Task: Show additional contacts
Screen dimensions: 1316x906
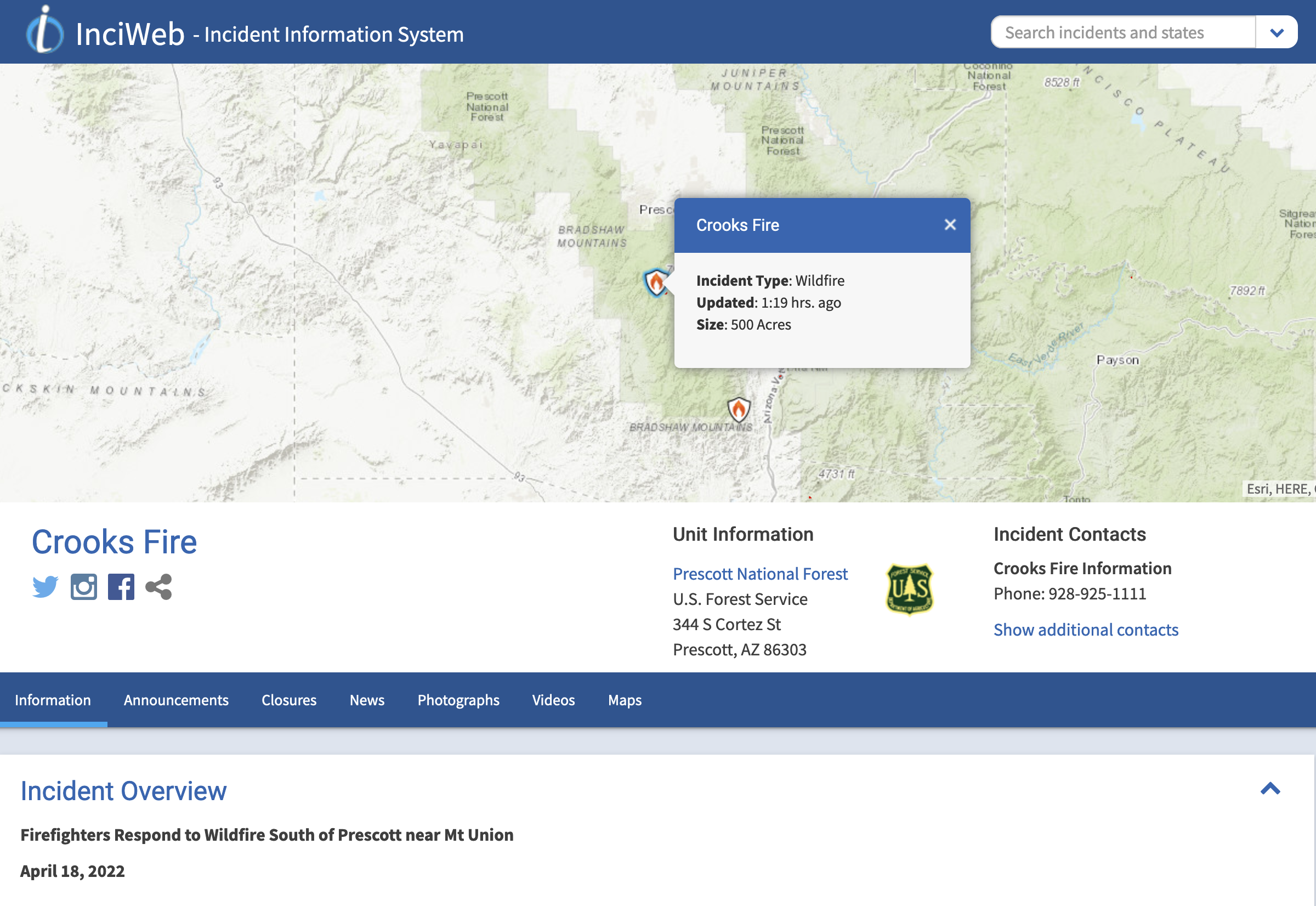Action: [1086, 630]
